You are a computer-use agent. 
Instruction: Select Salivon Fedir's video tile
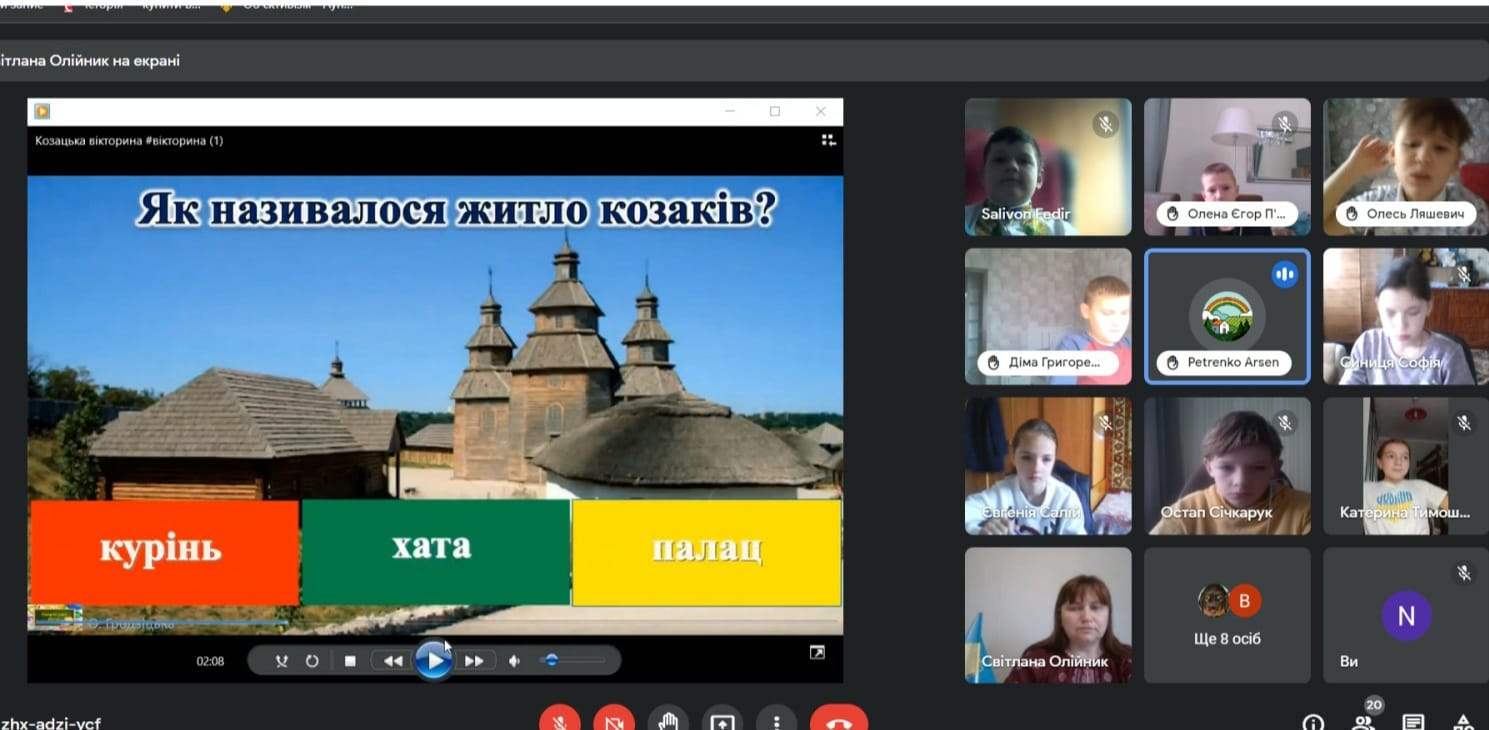point(1048,167)
